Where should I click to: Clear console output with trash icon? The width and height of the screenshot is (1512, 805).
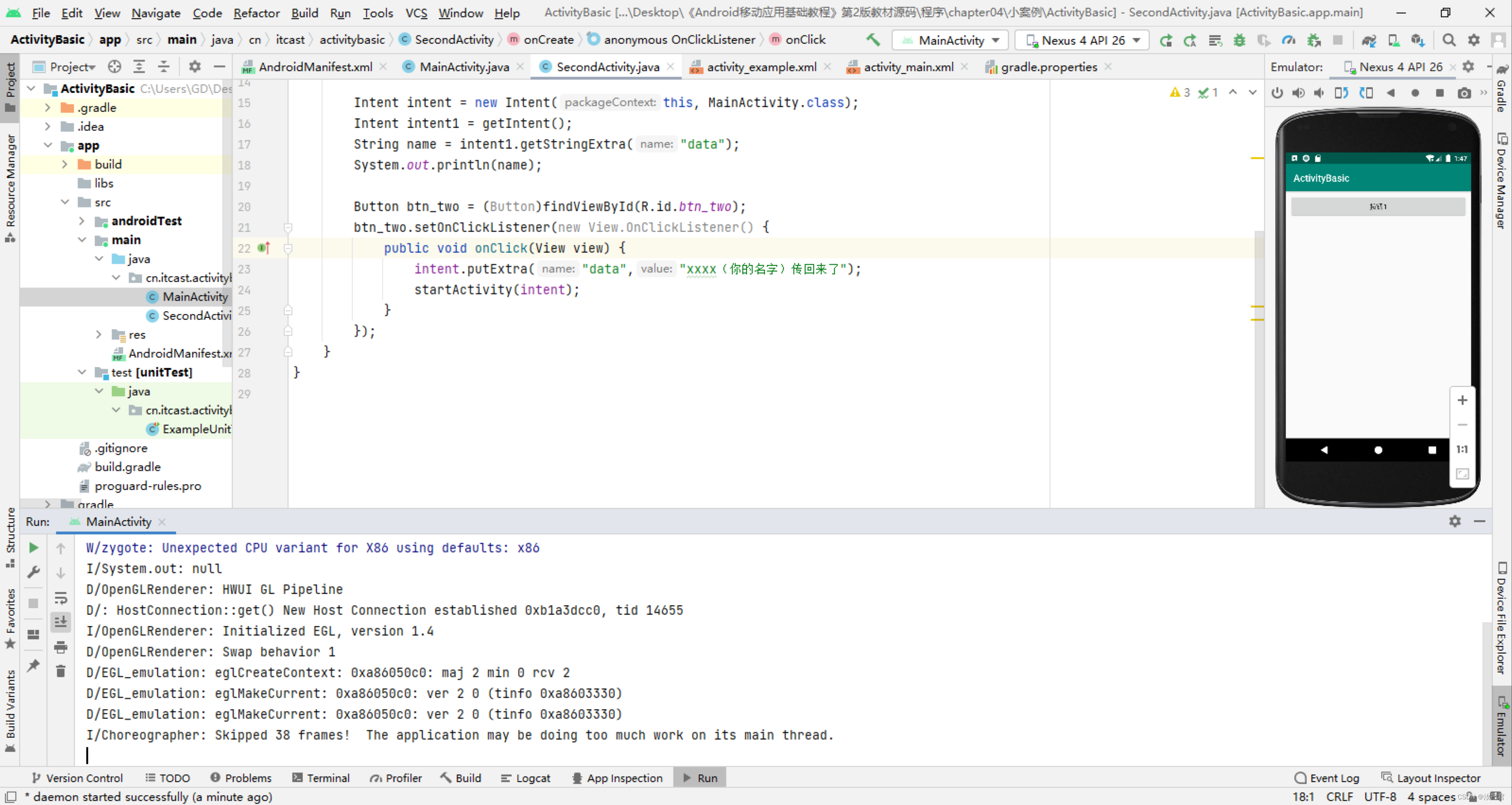(60, 671)
